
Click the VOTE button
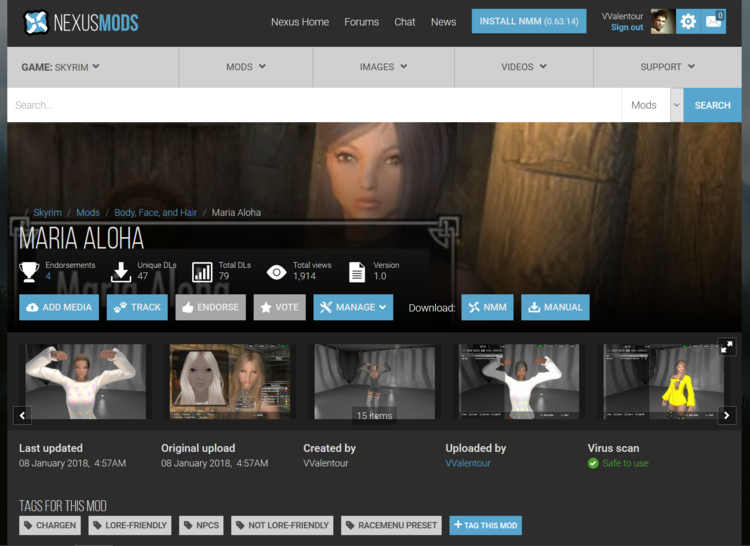point(279,307)
